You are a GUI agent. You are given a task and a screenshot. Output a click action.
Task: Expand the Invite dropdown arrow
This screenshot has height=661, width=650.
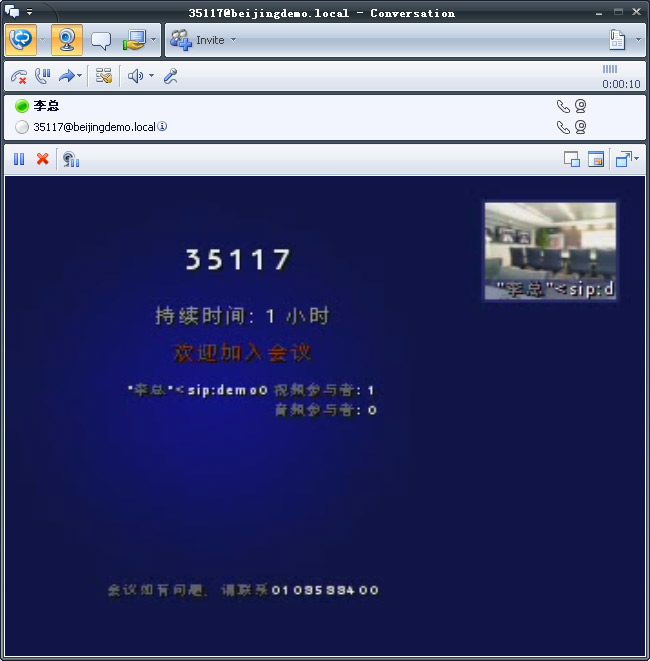click(234, 40)
